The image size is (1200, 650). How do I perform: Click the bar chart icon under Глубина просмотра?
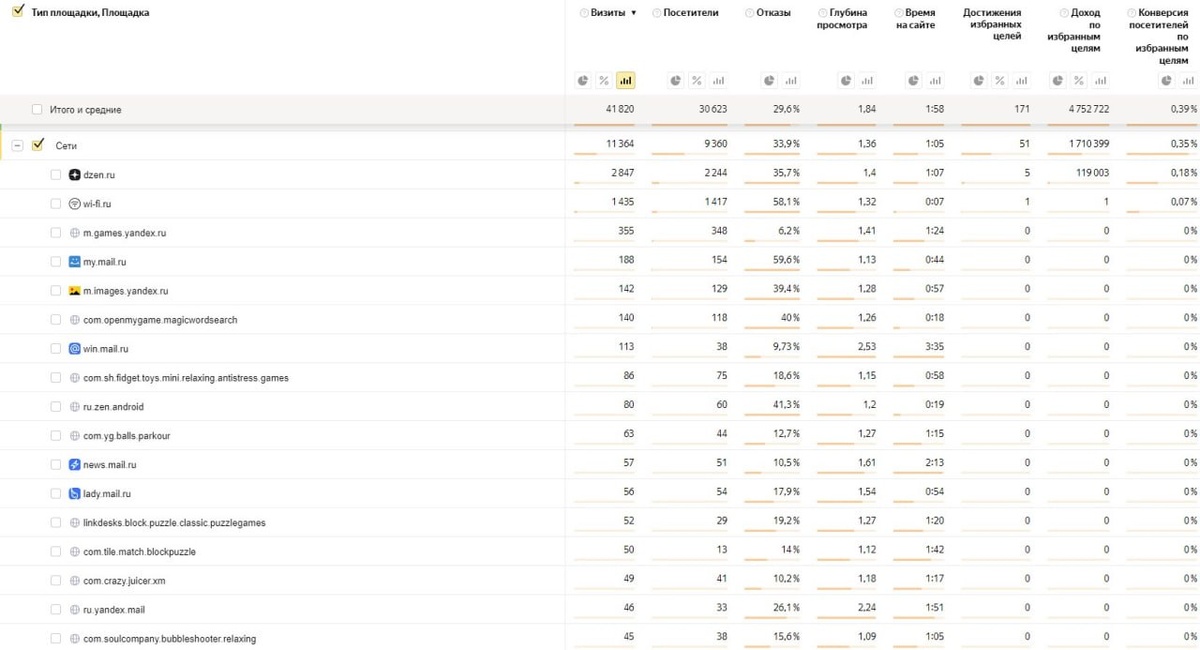coord(867,80)
